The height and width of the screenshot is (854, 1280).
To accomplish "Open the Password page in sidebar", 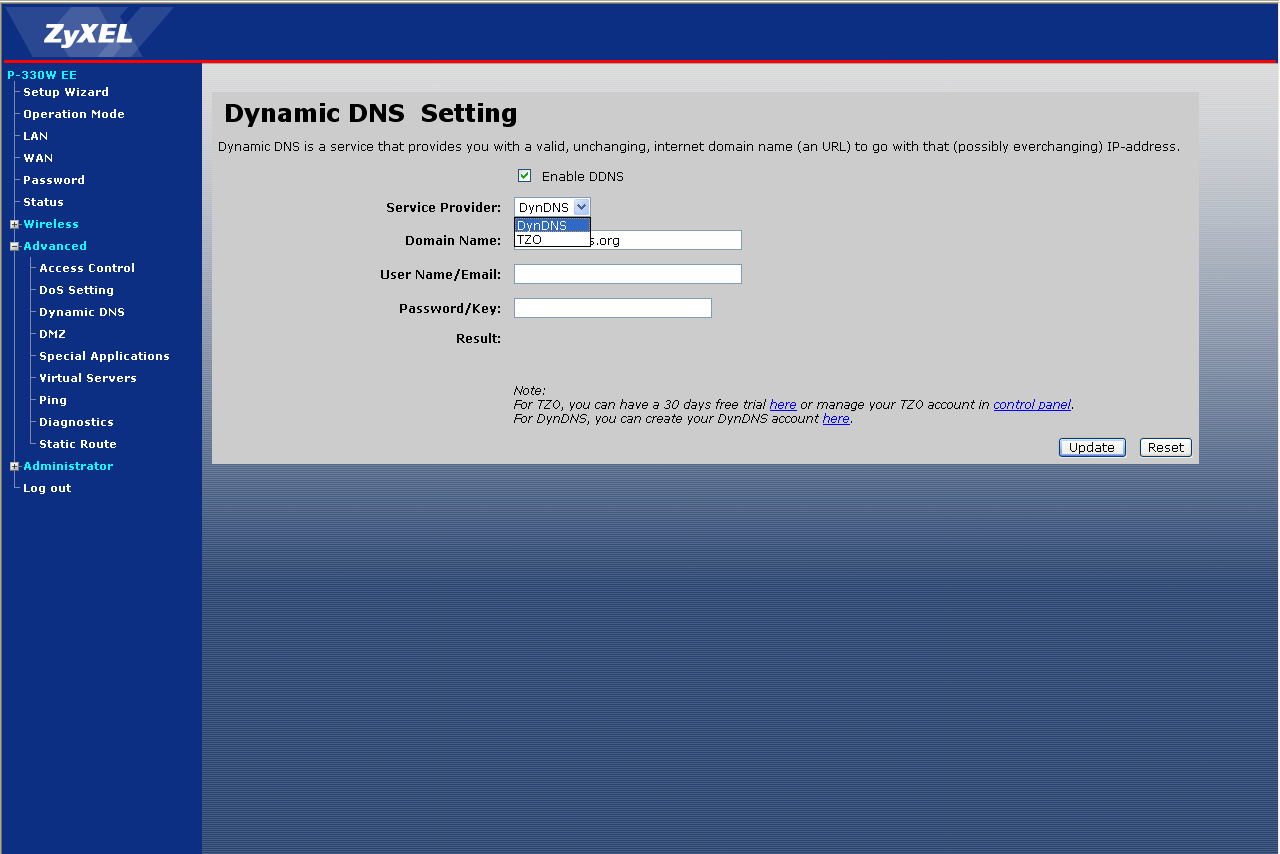I will tap(54, 180).
